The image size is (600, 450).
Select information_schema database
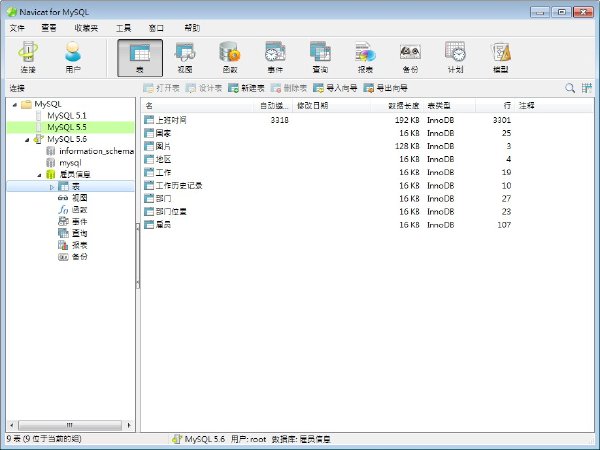coord(96,151)
